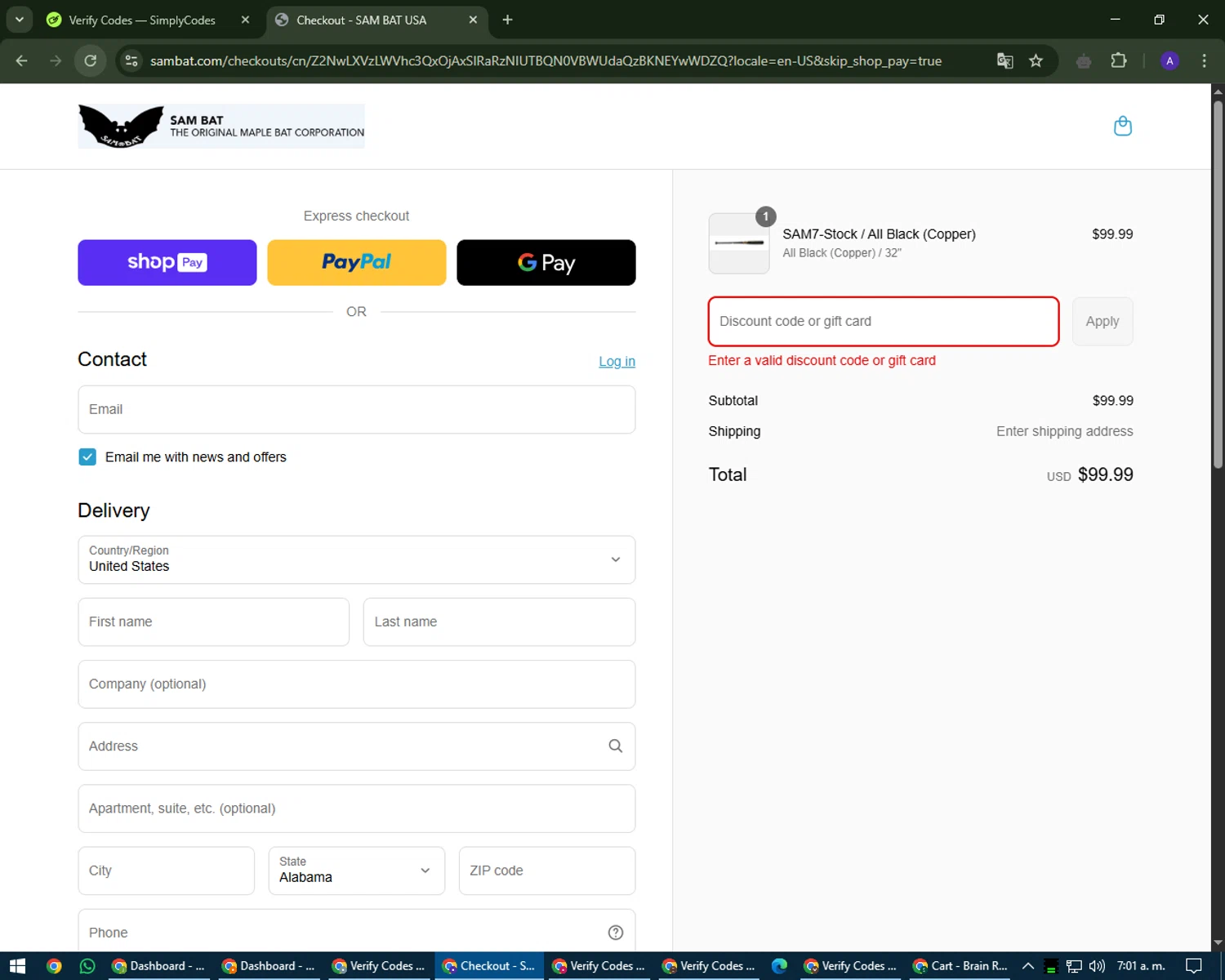Open the shopping bag cart icon

1123,126
